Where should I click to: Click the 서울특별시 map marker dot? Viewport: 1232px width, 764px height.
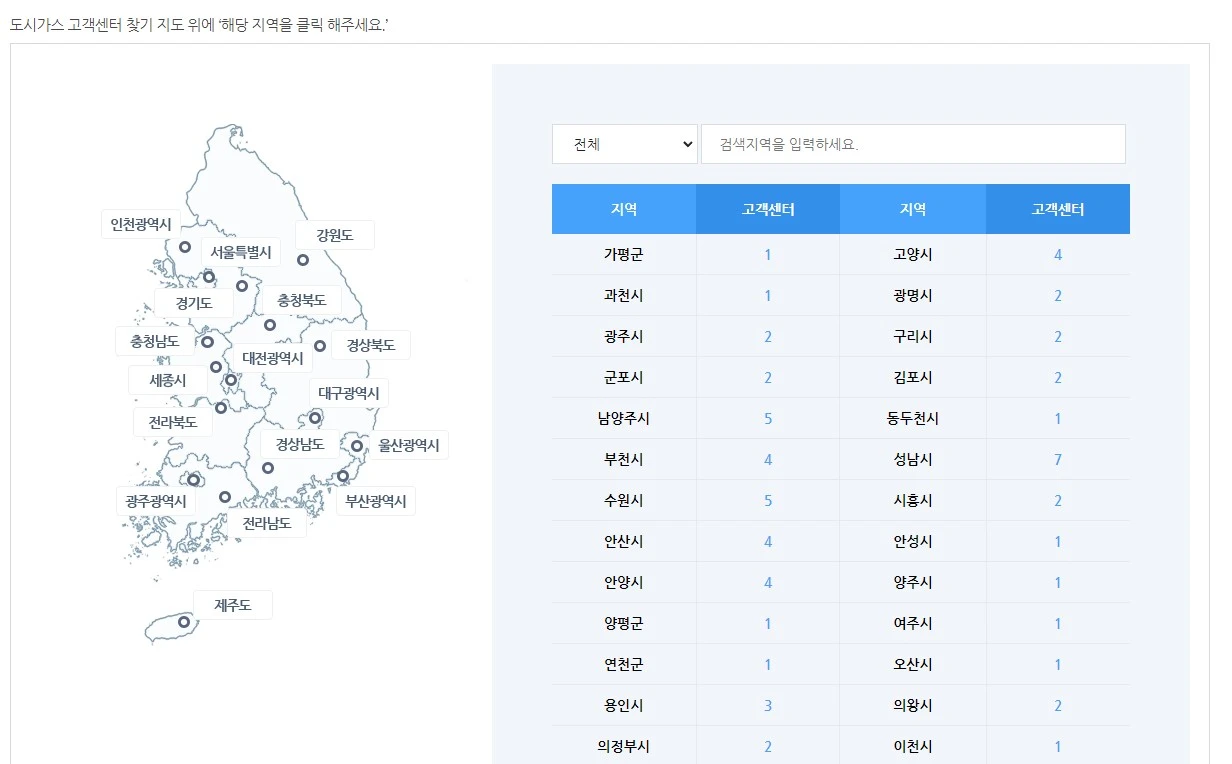pyautogui.click(x=209, y=277)
